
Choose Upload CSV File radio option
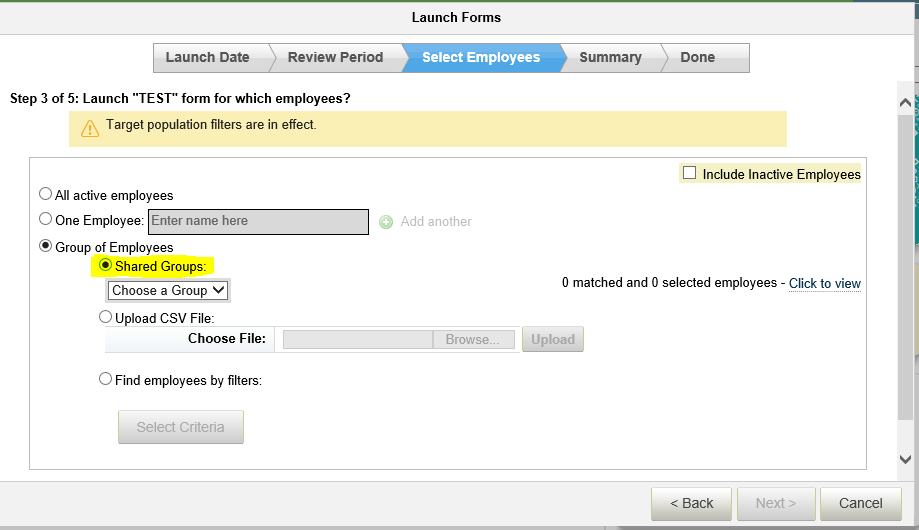[x=105, y=317]
